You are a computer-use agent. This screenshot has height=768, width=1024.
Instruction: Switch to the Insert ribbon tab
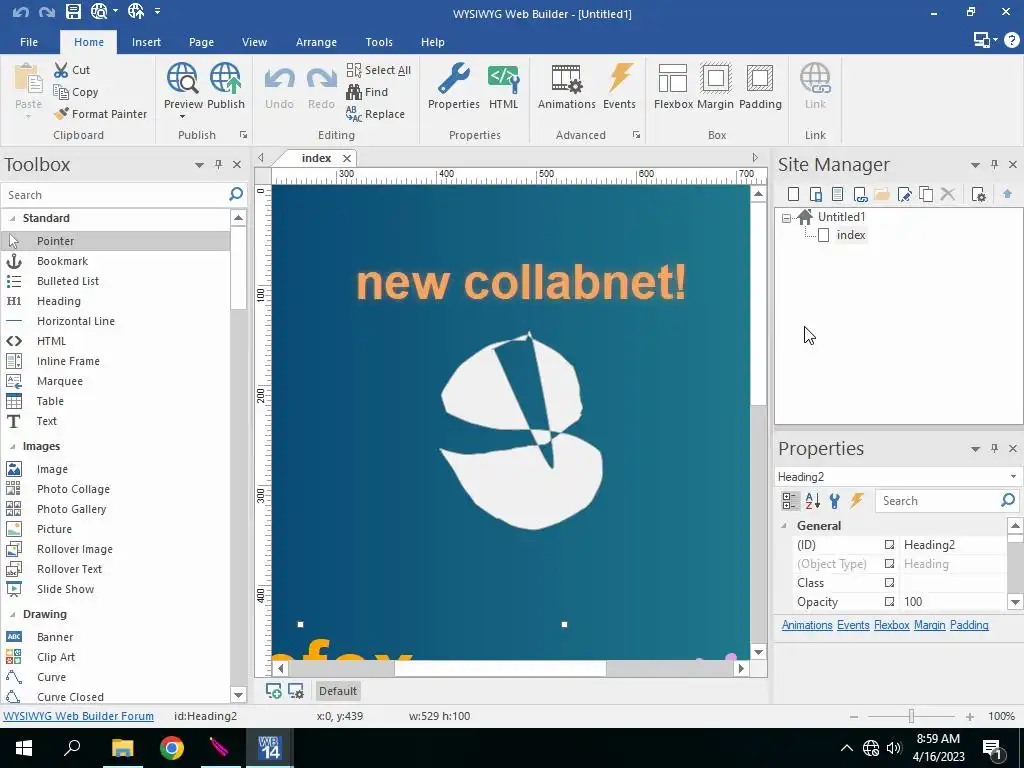[x=146, y=42]
